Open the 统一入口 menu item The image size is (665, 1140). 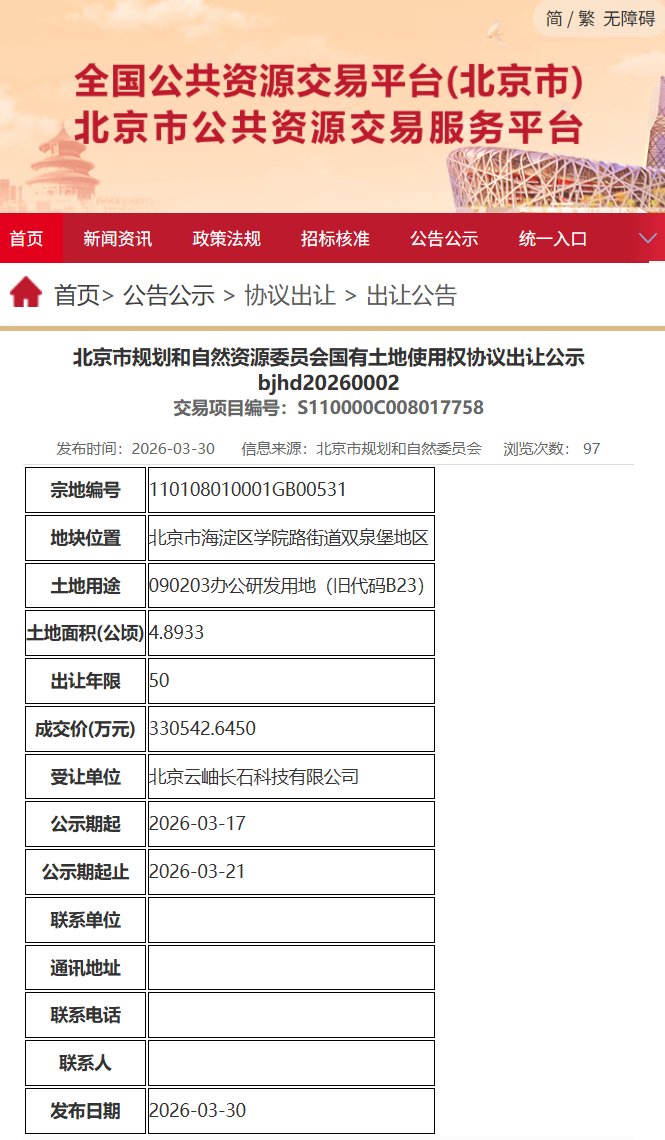click(553, 238)
